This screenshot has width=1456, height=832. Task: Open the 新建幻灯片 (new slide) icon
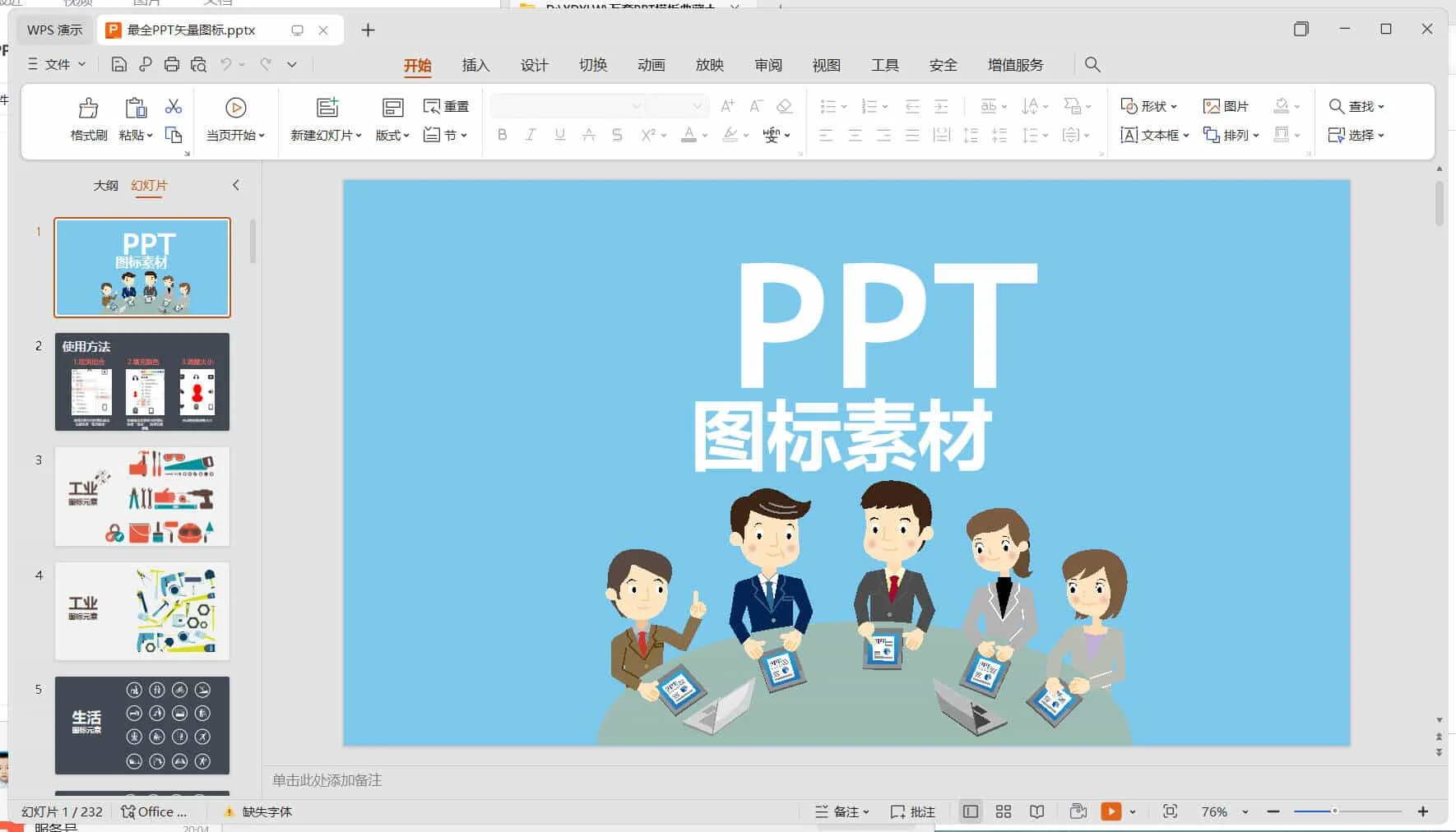[x=327, y=107]
